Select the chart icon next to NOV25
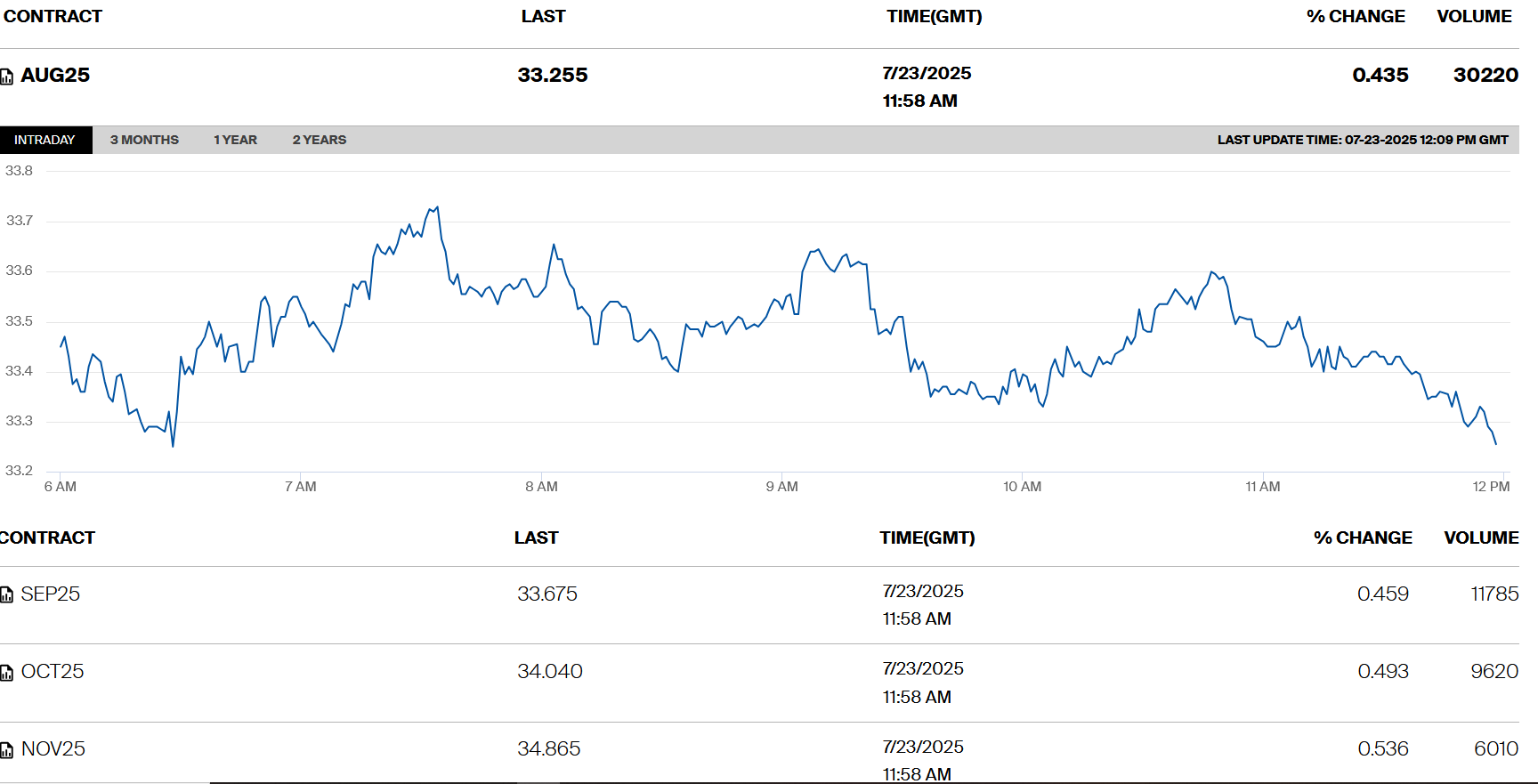Screen dimensions: 1538x784 click(x=7, y=750)
